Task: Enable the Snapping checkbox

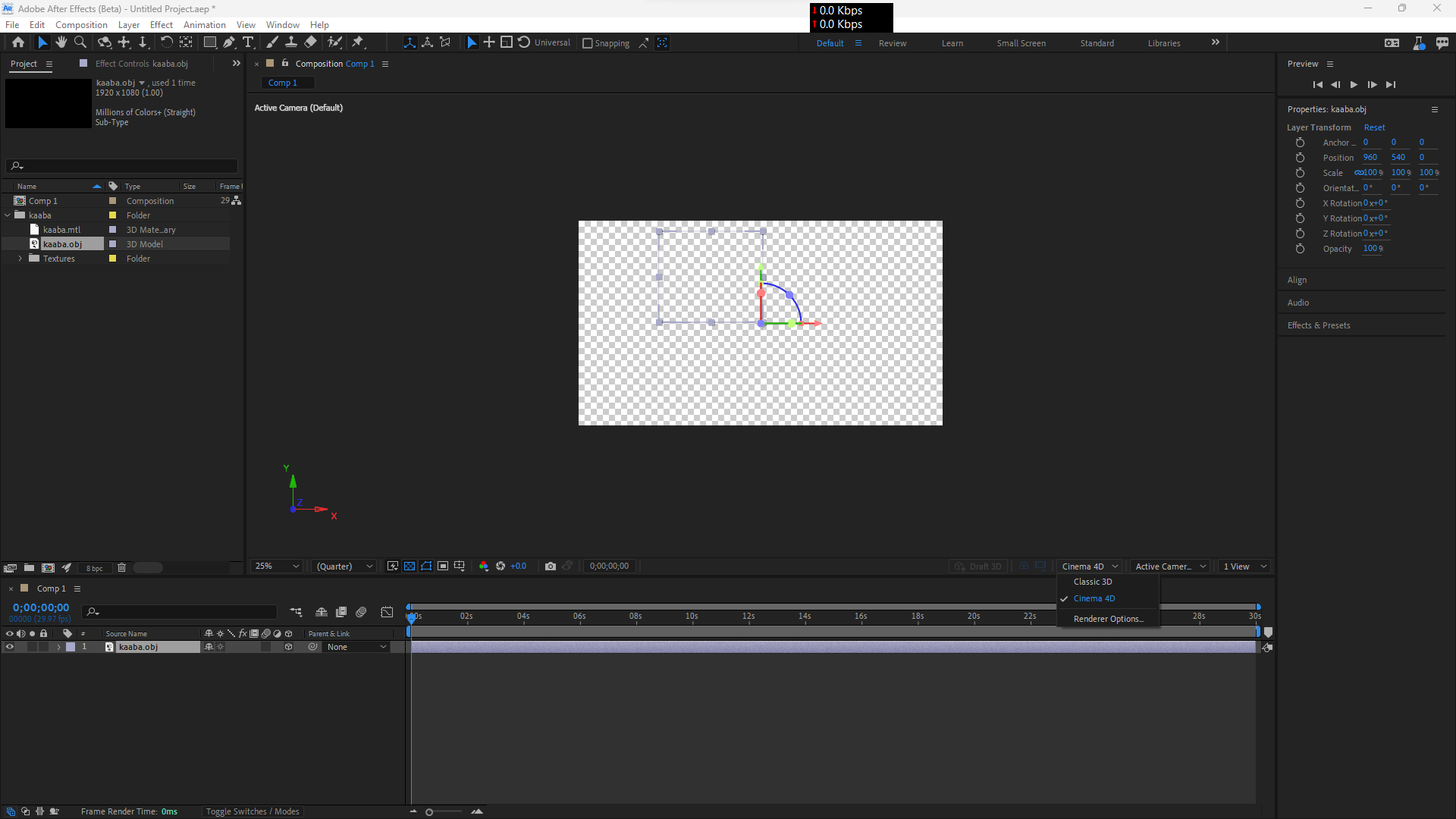Action: pyautogui.click(x=588, y=42)
